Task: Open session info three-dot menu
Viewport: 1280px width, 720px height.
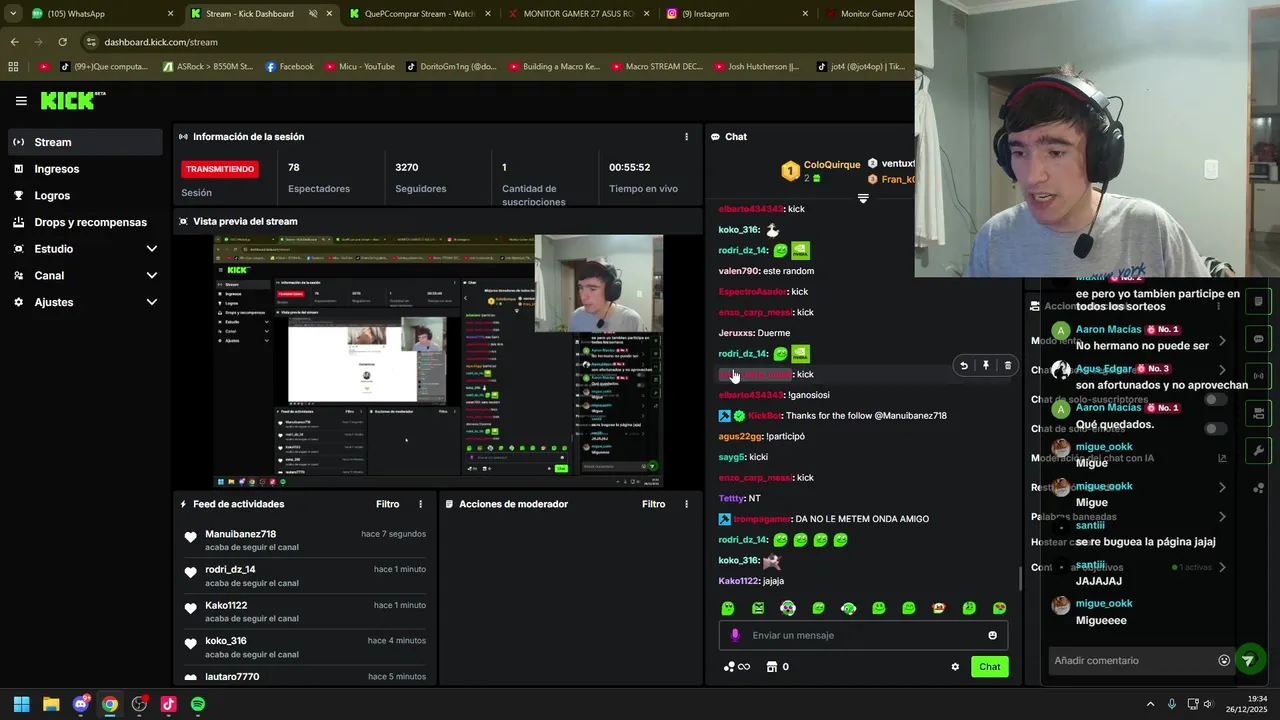Action: pos(686,137)
